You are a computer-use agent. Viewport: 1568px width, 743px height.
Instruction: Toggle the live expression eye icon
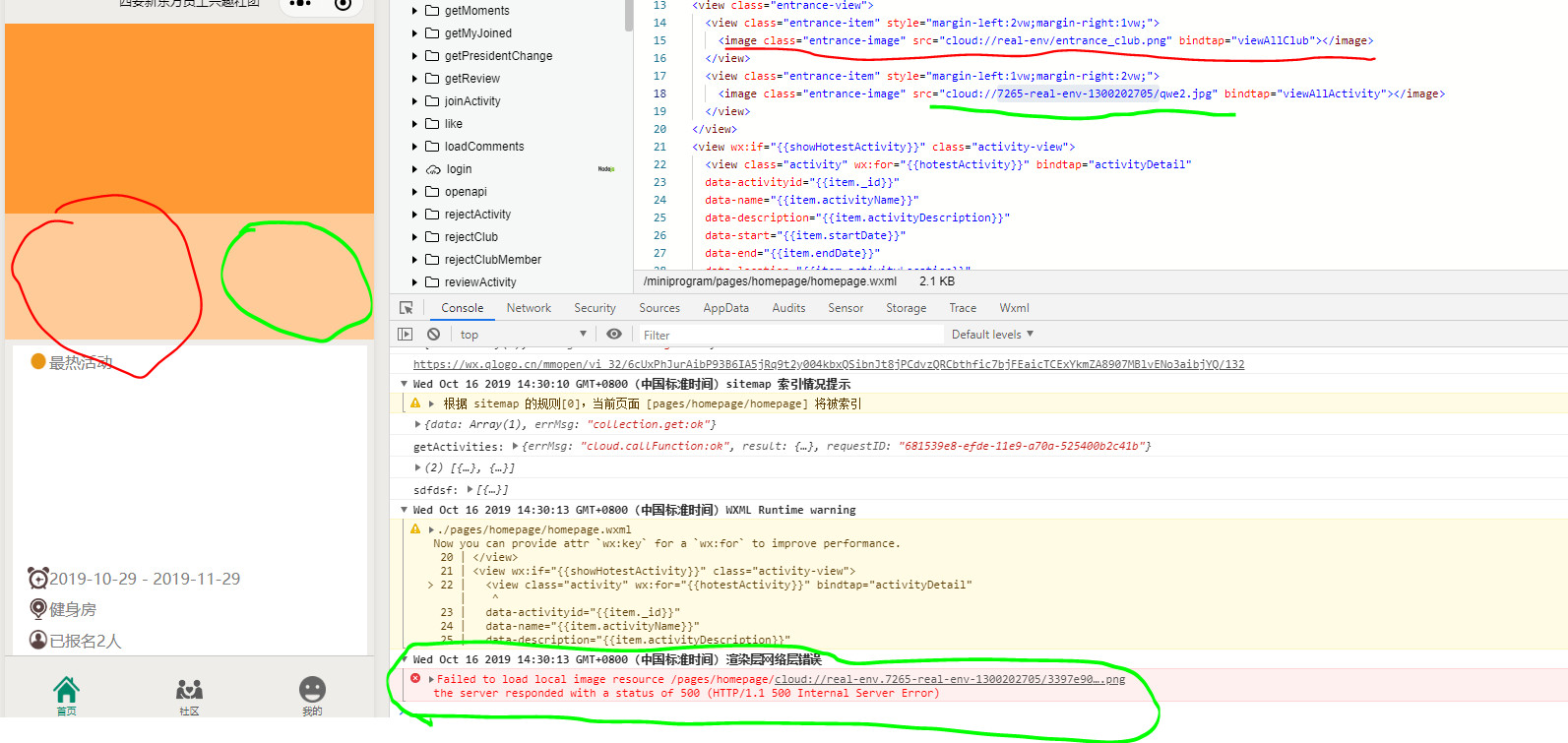[613, 335]
